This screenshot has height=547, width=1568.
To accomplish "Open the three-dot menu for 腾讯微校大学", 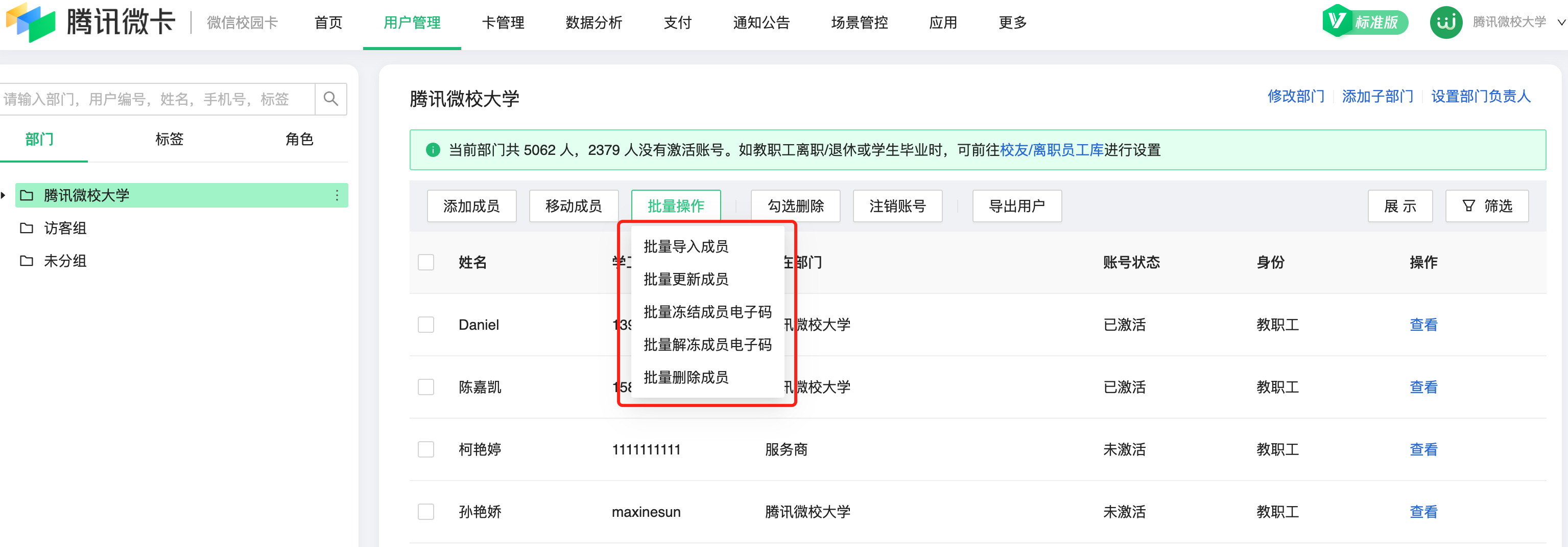I will [x=337, y=195].
